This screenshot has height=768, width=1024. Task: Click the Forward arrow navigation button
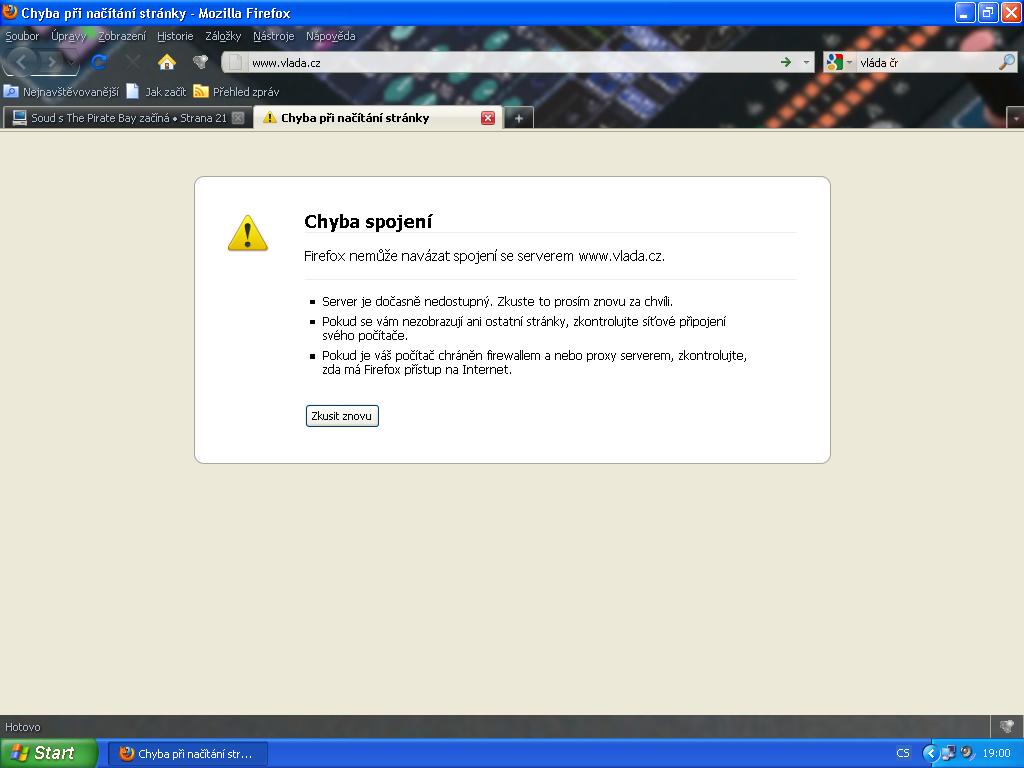click(x=50, y=63)
